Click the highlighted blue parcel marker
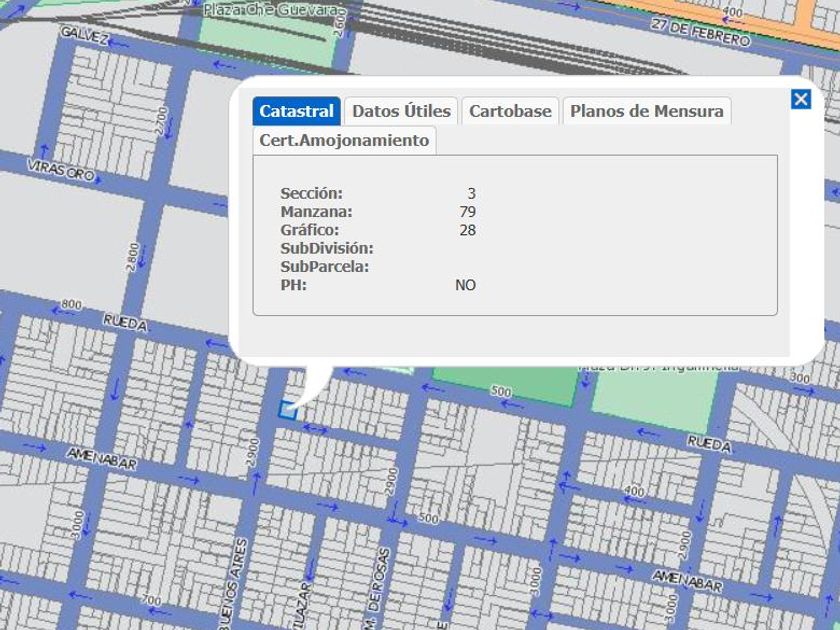Image resolution: width=840 pixels, height=630 pixels. tap(288, 409)
